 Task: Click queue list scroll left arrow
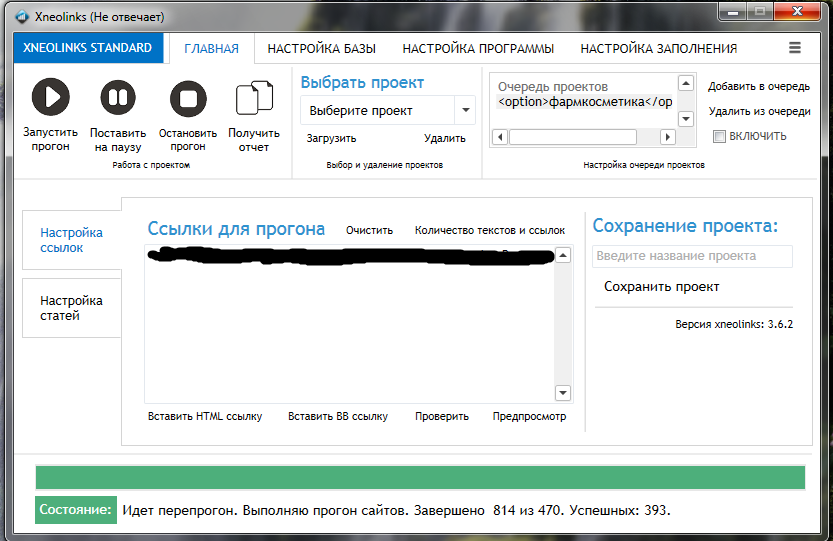click(x=500, y=137)
